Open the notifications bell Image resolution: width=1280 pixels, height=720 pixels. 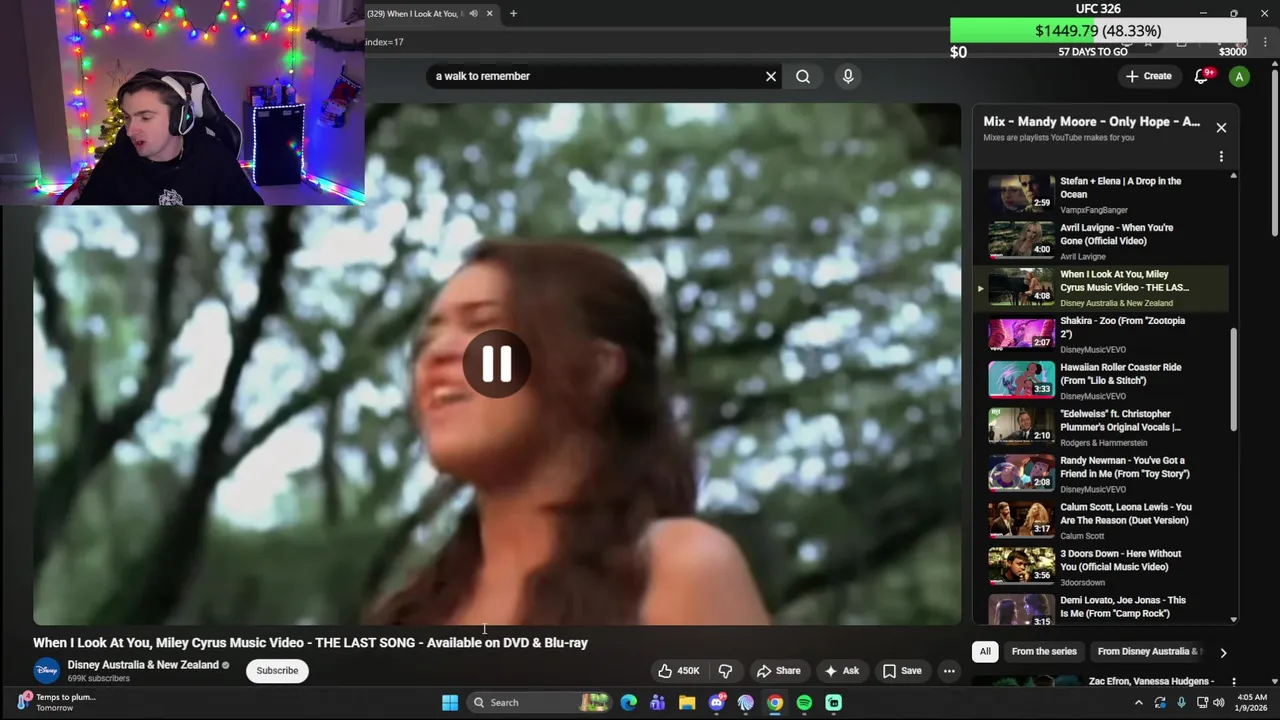coord(1202,76)
